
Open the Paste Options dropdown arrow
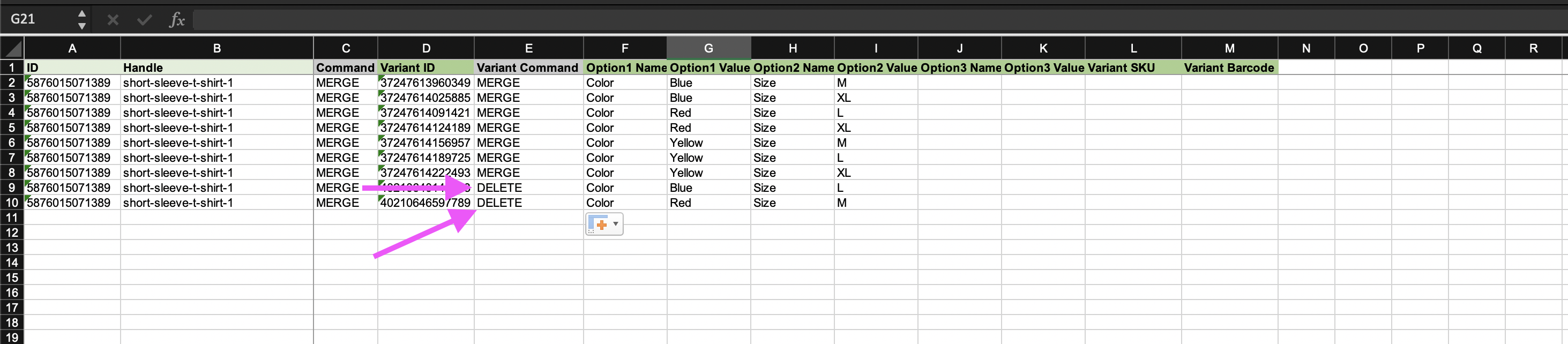pyautogui.click(x=616, y=224)
